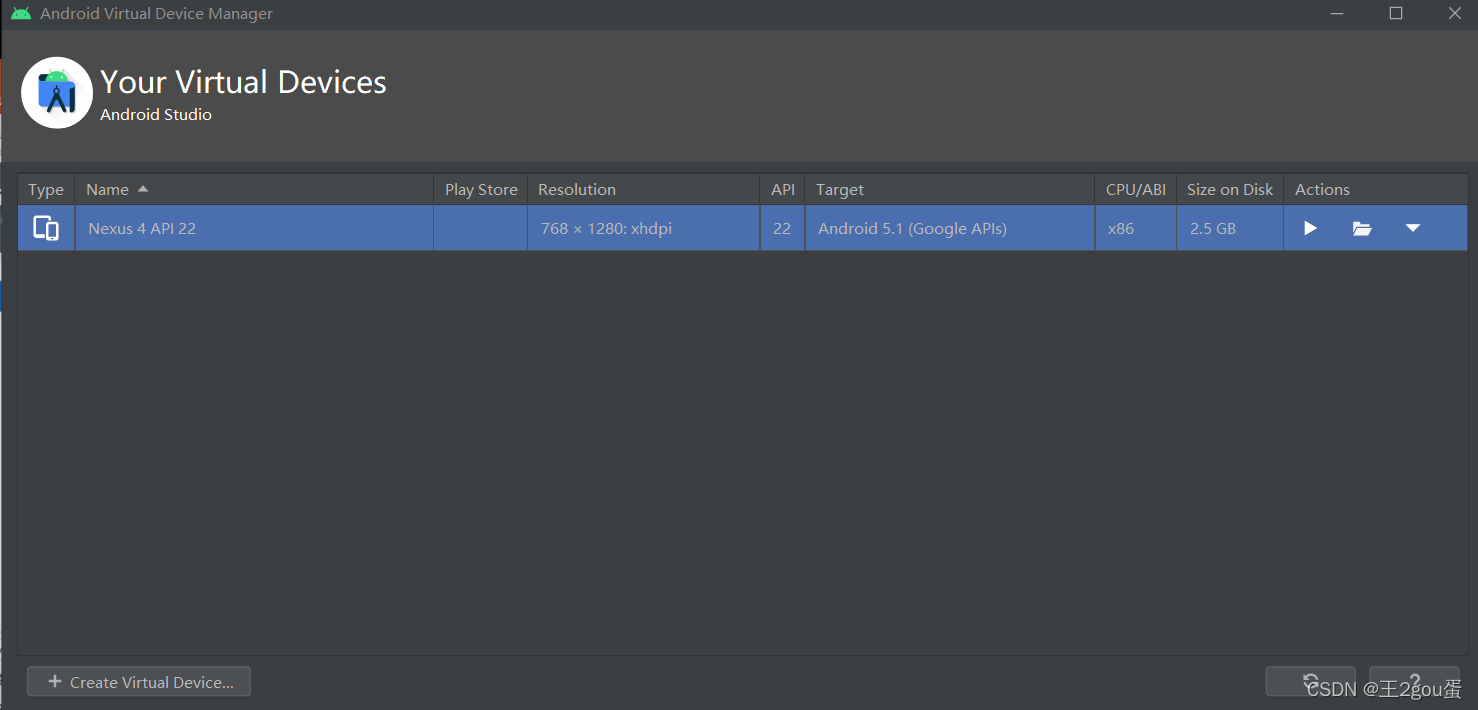Click the CPU/ABI column header
The height and width of the screenshot is (710, 1478).
[1136, 189]
